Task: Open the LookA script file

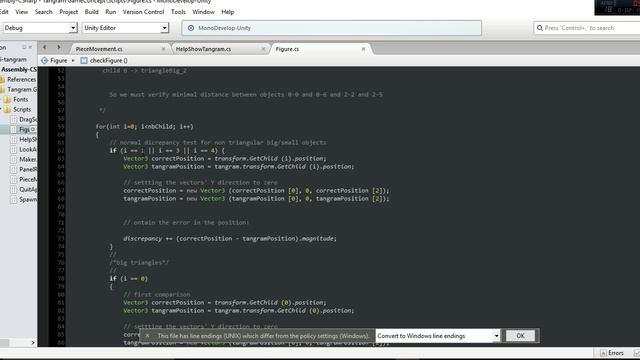Action: coord(28,149)
